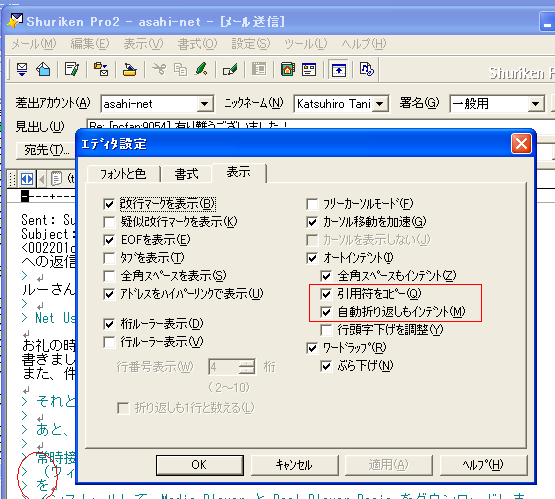Switch to the フォントと色 tab
The width and height of the screenshot is (555, 499).
coord(123,174)
